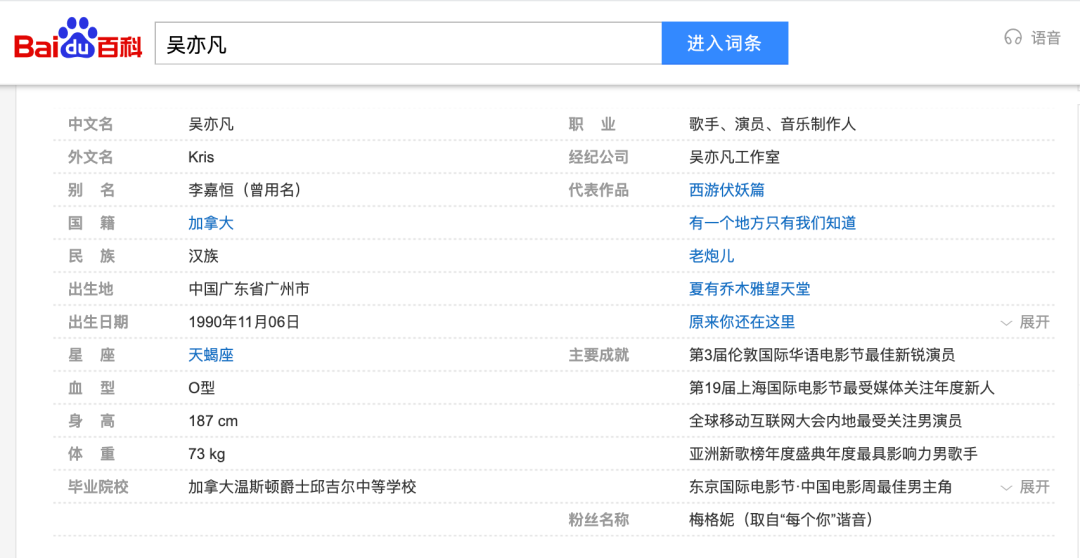Expand the 主要成就 list with 展开
The width and height of the screenshot is (1080, 558).
[x=1026, y=487]
